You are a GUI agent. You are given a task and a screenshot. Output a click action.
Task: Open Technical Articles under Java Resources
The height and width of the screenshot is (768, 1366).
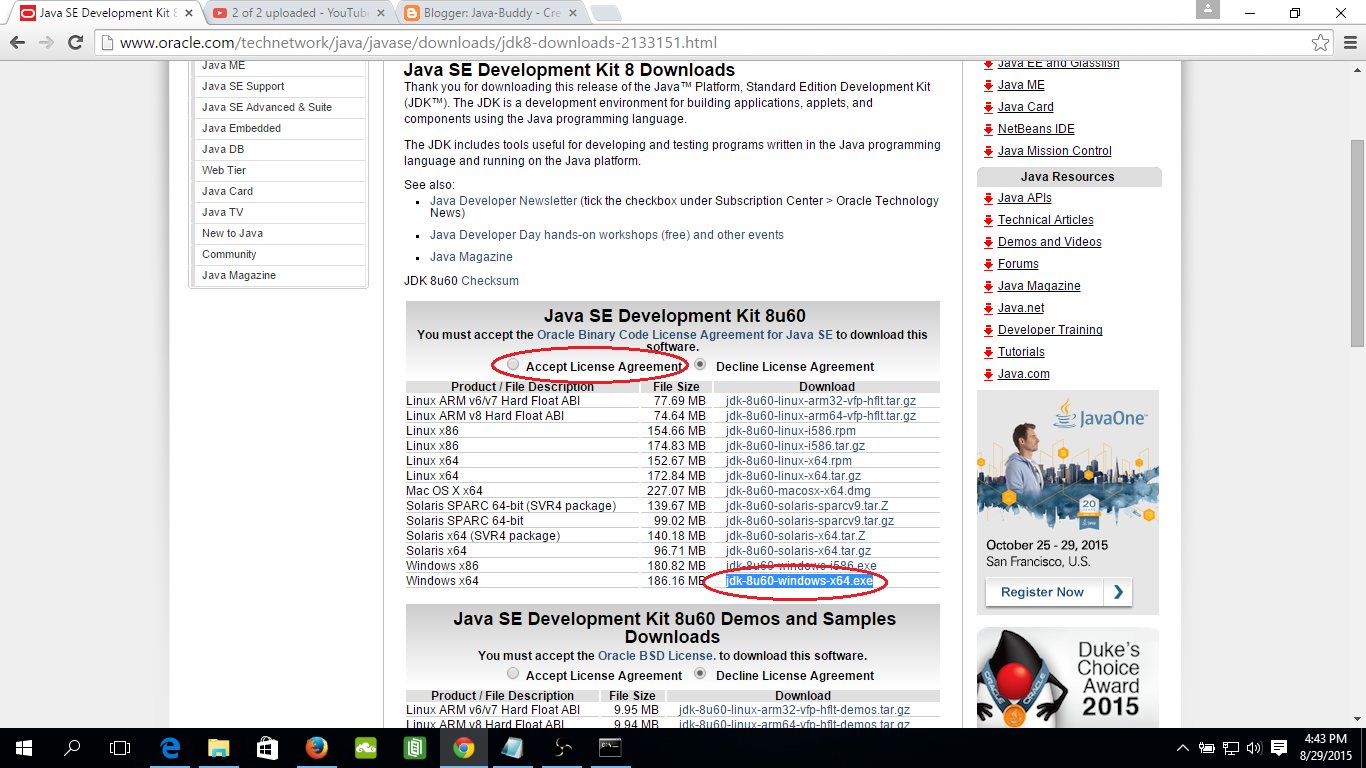pos(1046,220)
